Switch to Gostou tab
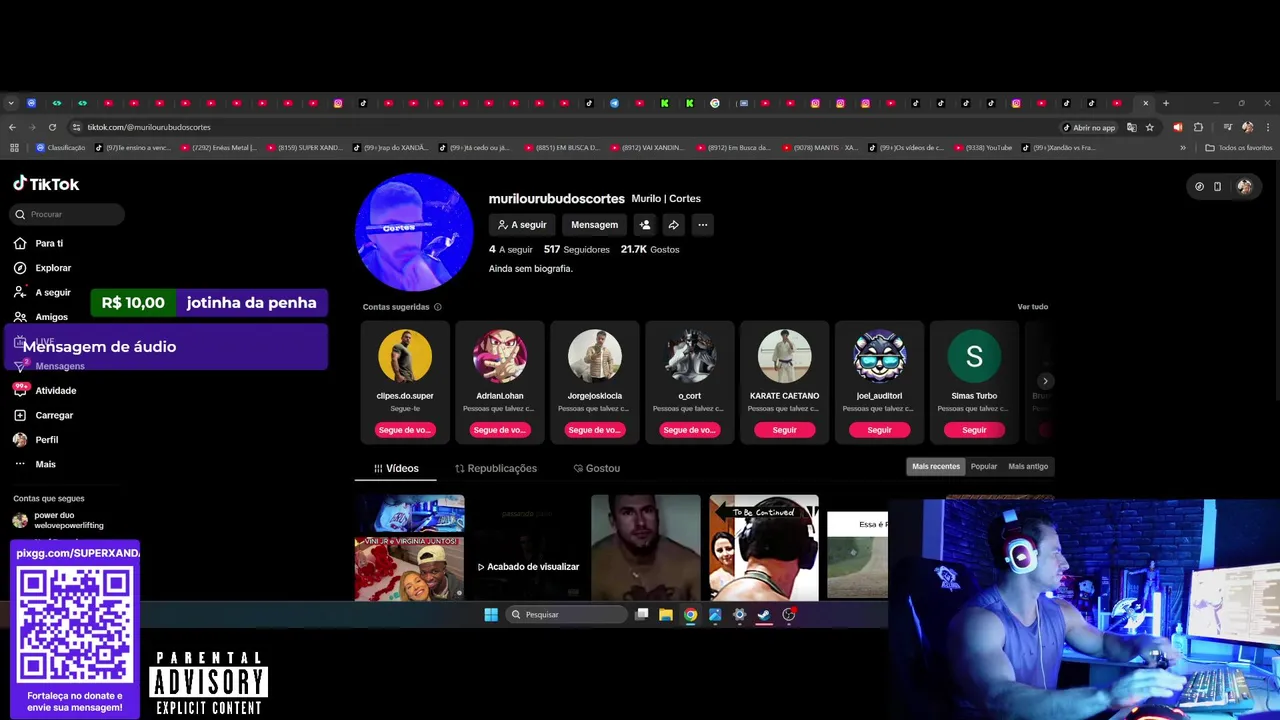 [x=597, y=468]
